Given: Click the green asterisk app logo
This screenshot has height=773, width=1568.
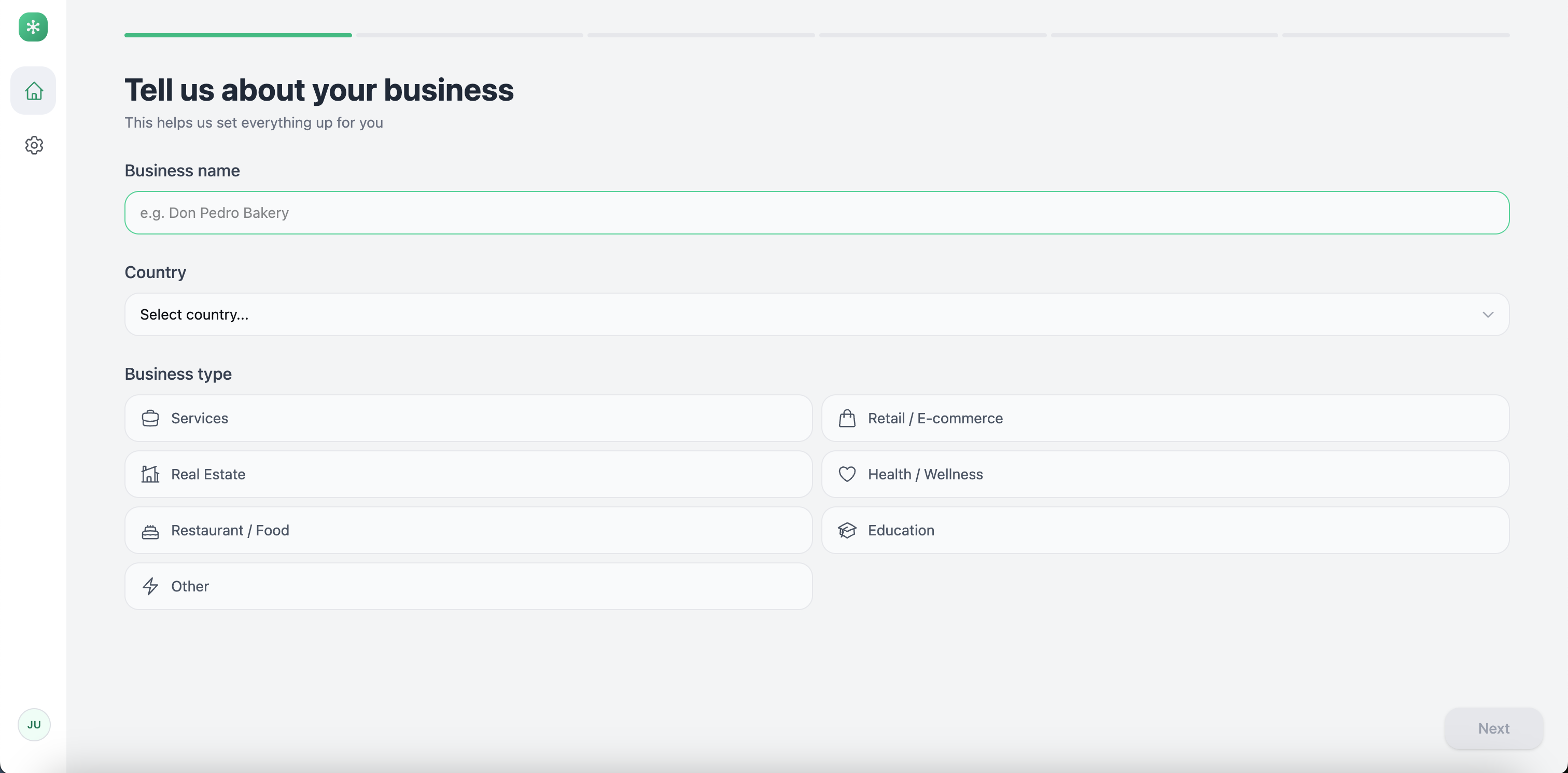Looking at the screenshot, I should click(34, 27).
